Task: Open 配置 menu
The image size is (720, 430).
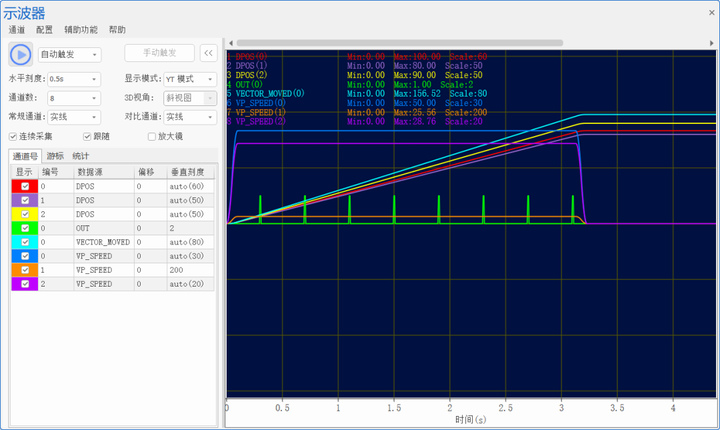Action: tap(44, 30)
